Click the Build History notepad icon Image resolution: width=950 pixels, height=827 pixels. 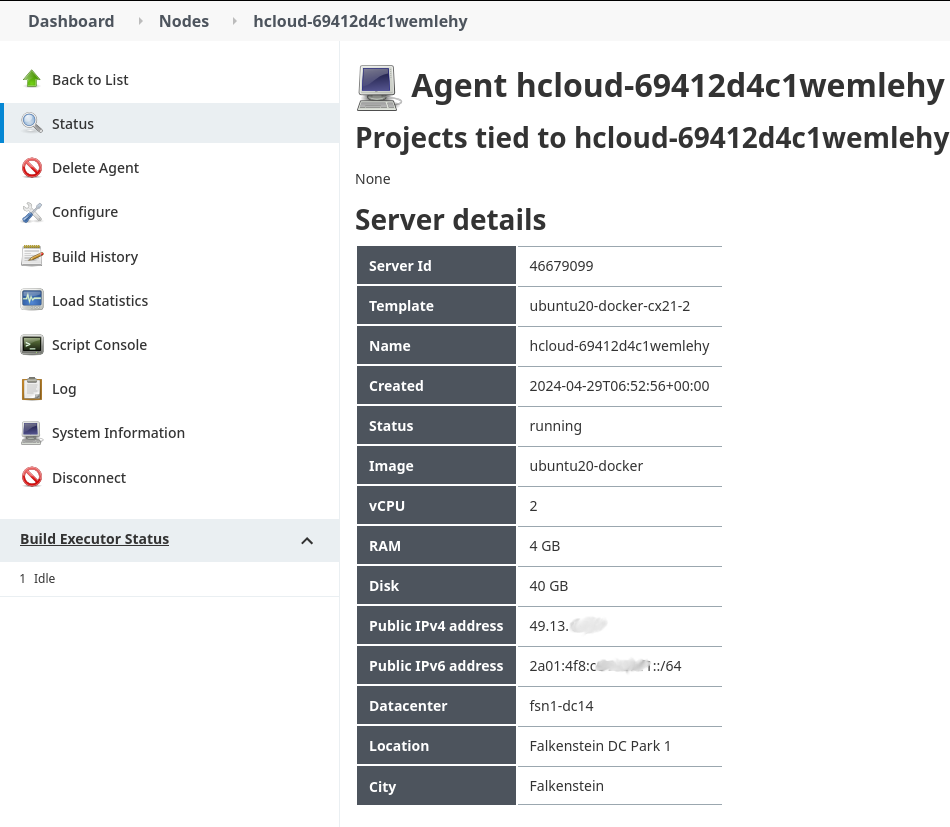click(x=32, y=256)
